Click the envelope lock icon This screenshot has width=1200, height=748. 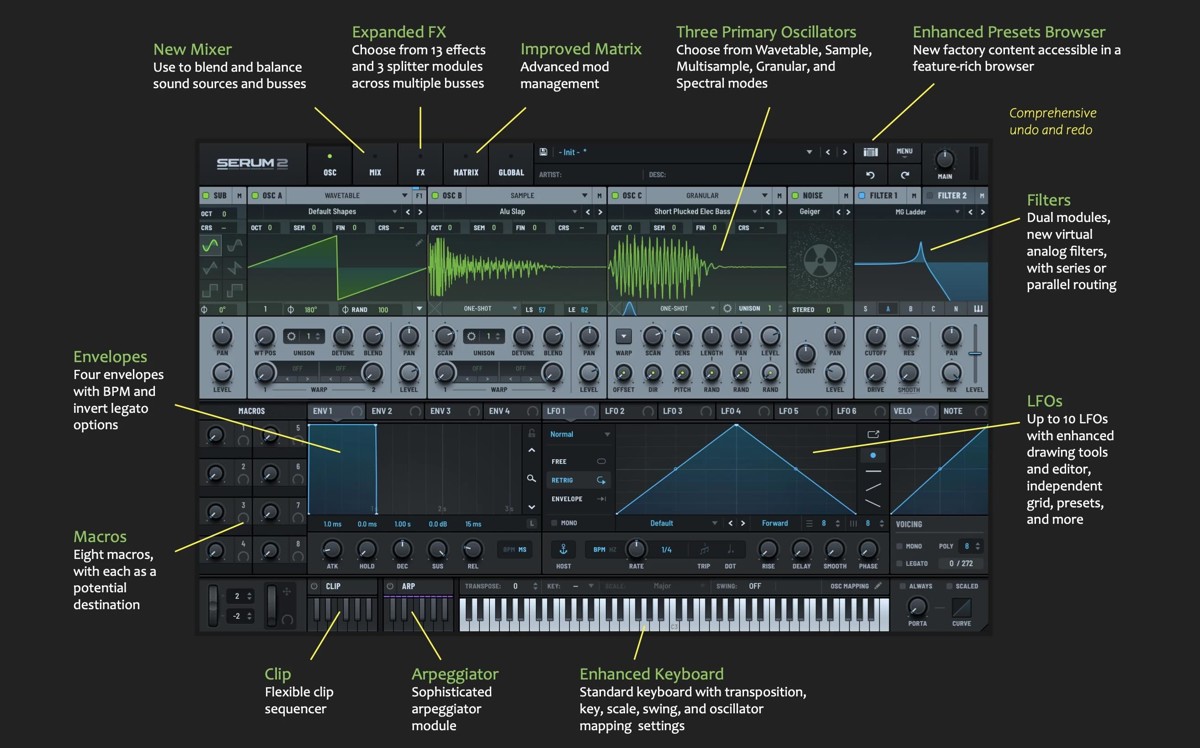click(x=531, y=434)
